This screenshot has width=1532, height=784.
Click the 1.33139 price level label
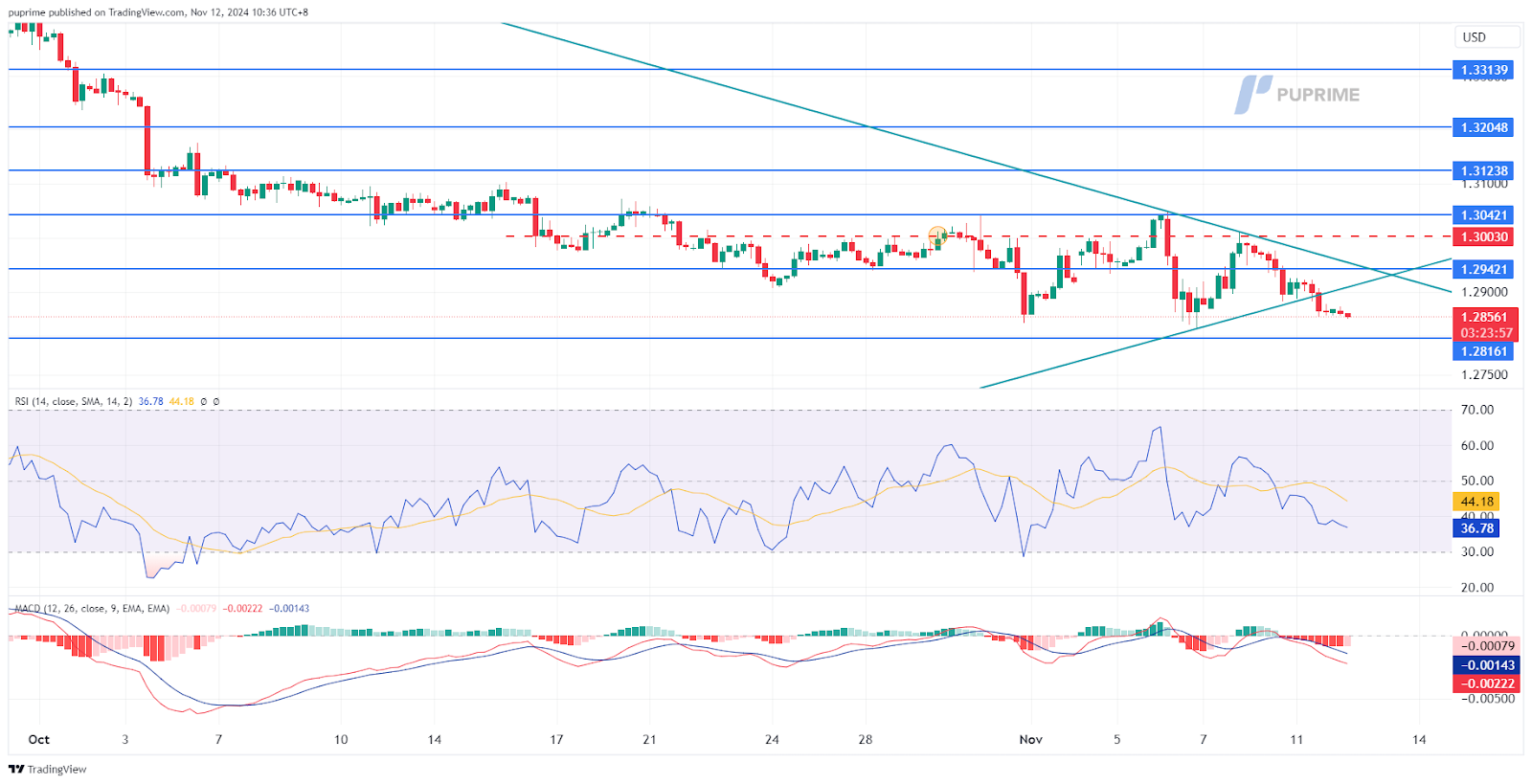(x=1483, y=70)
